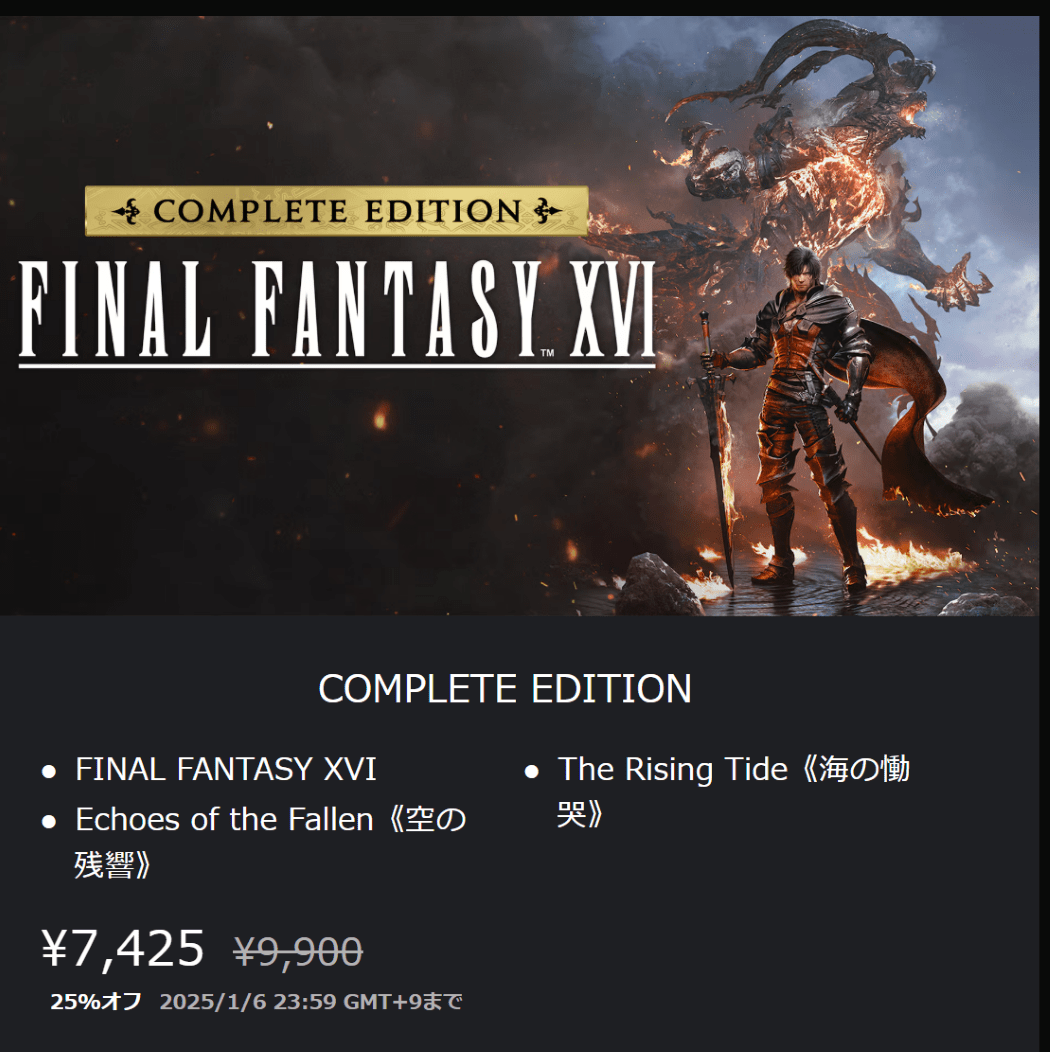The height and width of the screenshot is (1052, 1050).
Task: Click the left ornament on the gold banner
Action: pyautogui.click(x=127, y=212)
